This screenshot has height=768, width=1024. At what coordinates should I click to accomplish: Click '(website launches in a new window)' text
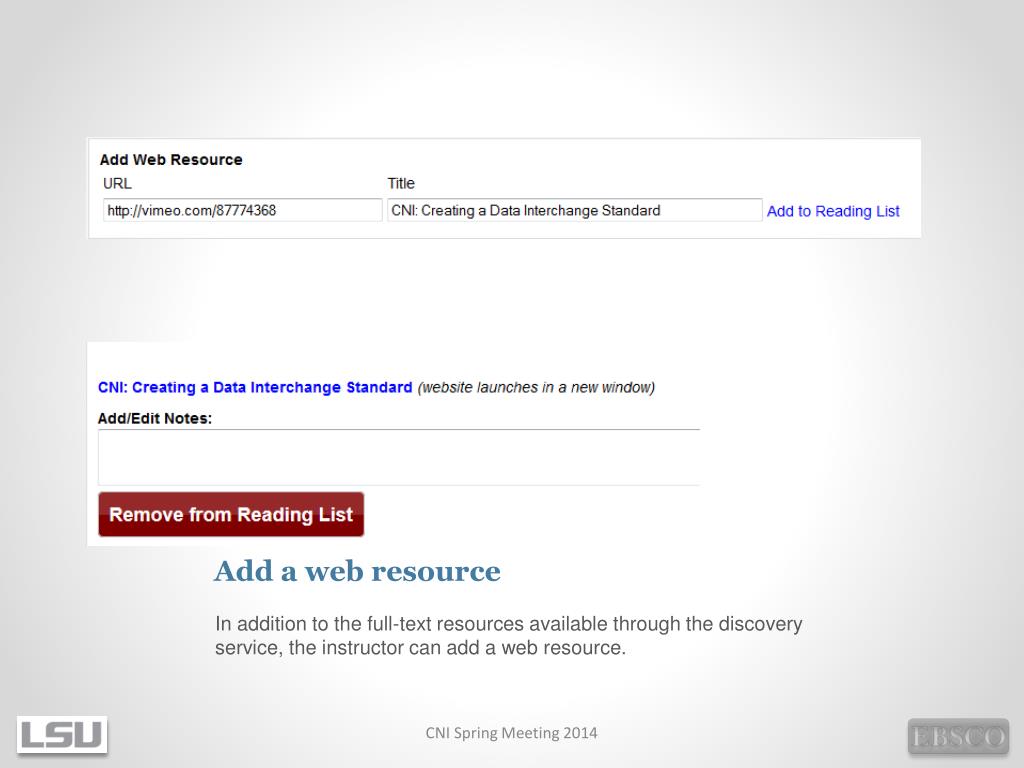536,387
